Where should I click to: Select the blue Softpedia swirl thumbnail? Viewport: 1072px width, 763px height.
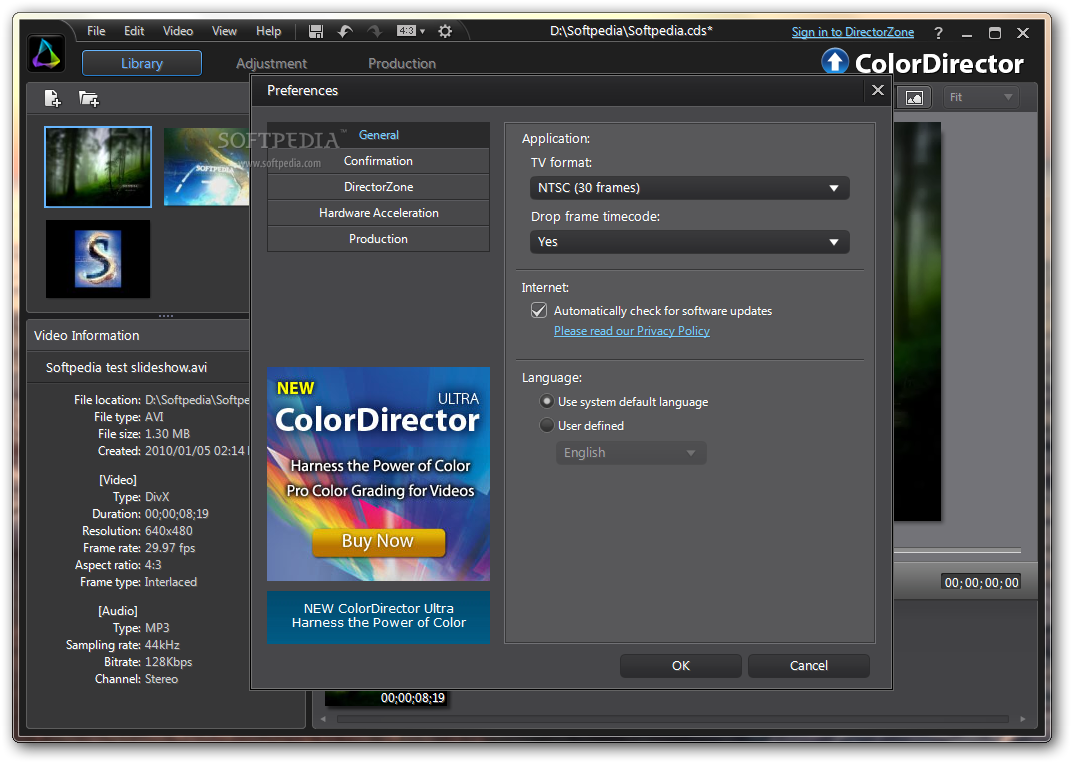[206, 167]
